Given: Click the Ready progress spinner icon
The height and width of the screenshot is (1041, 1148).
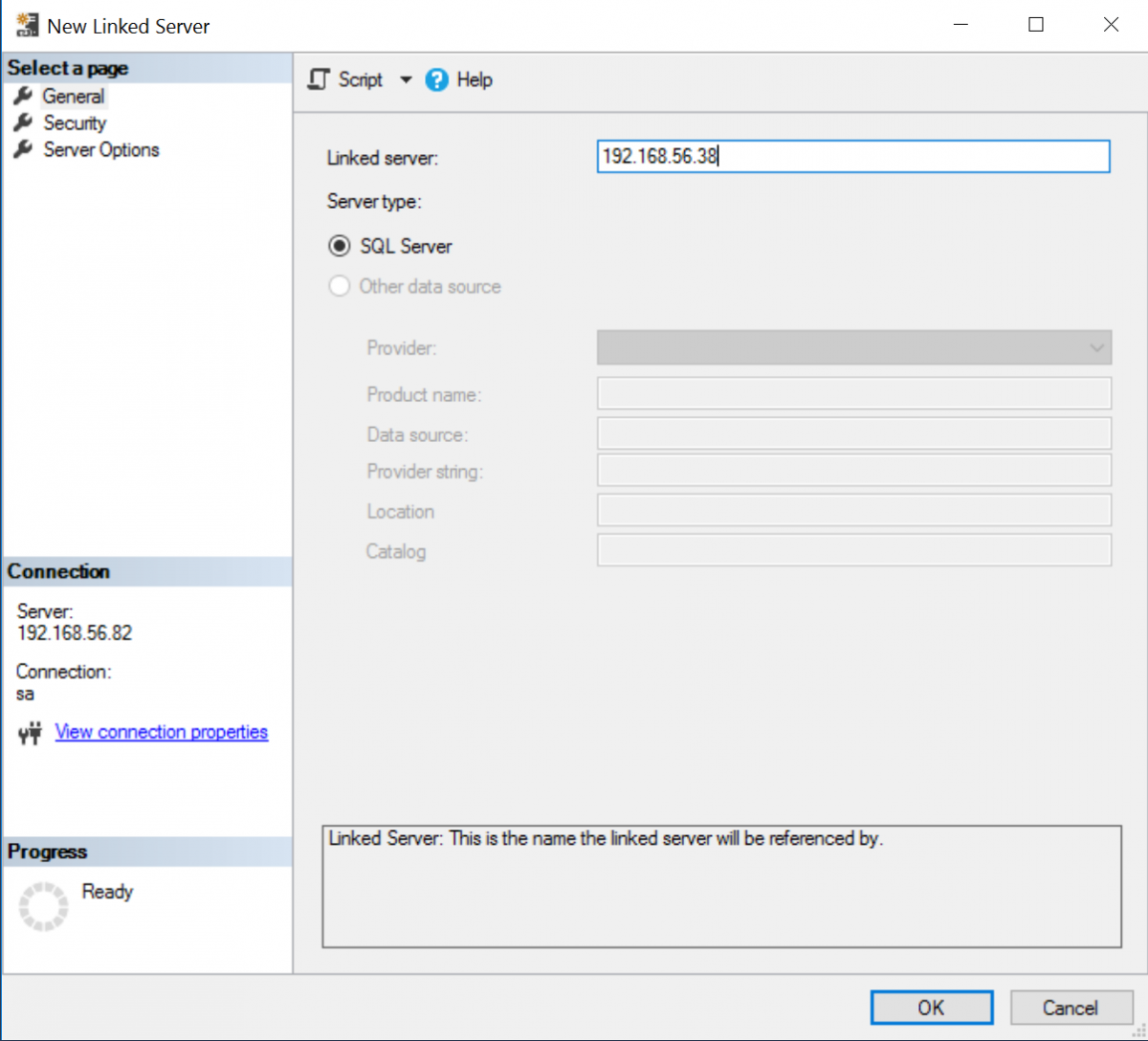Looking at the screenshot, I should click(x=42, y=904).
